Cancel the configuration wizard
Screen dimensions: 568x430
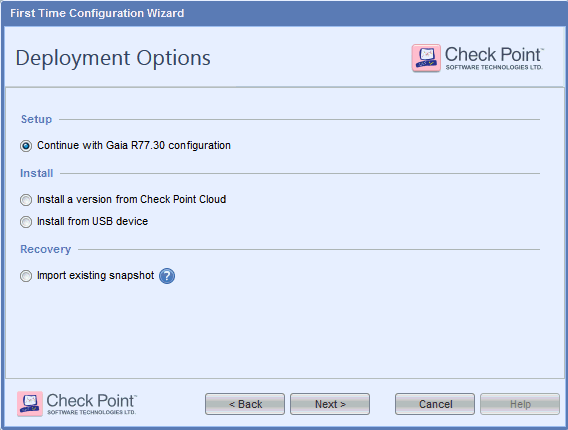pyautogui.click(x=435, y=404)
